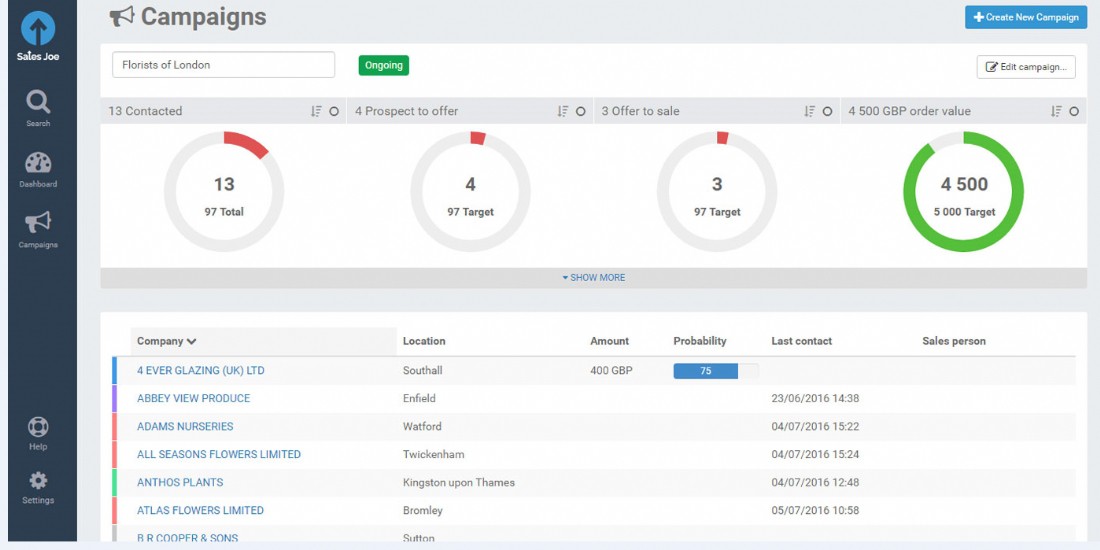Open ALL SEASONS FLOWERS LIMITED
Viewport: 1100px width, 550px height.
[x=219, y=455]
